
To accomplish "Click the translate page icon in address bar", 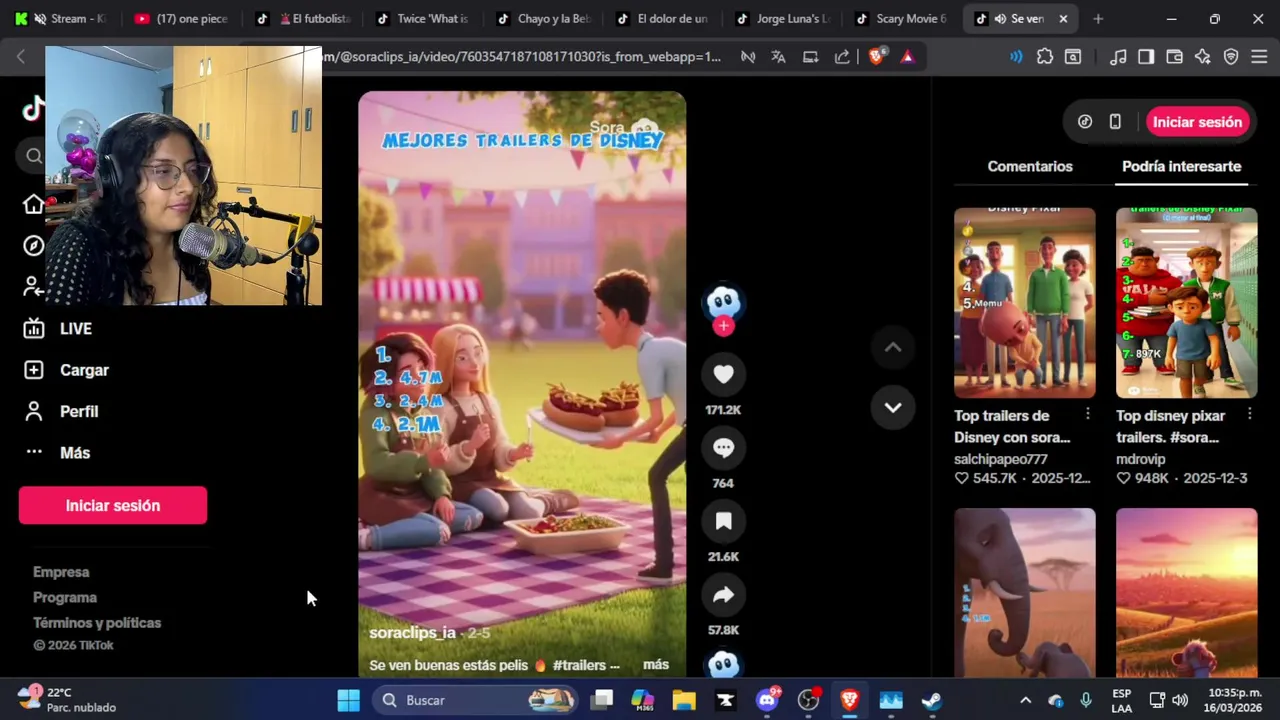I will [x=778, y=57].
